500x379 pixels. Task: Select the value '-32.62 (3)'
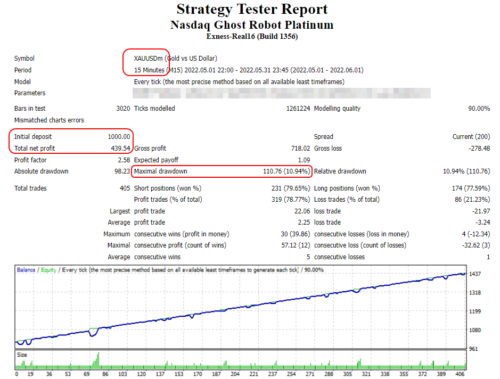pyautogui.click(x=476, y=245)
